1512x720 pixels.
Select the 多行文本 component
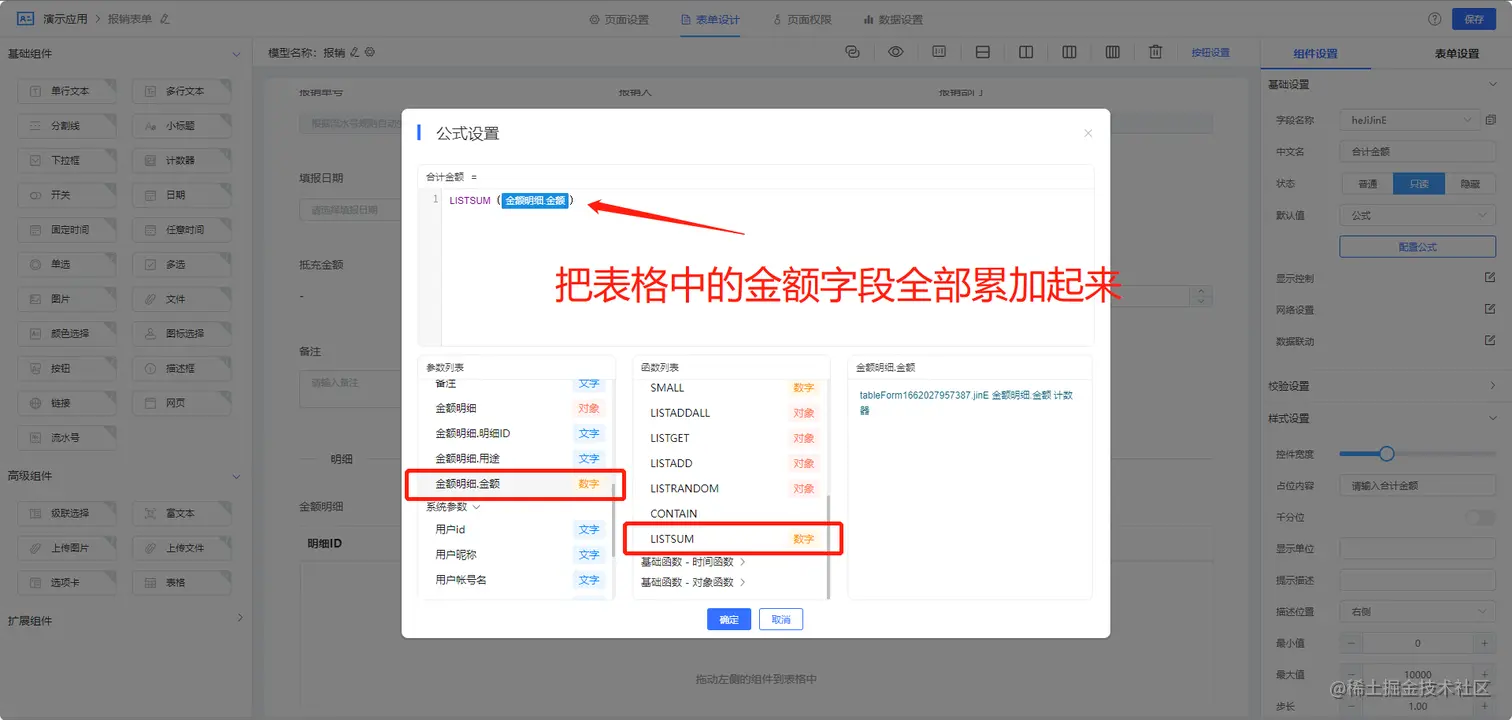(x=181, y=91)
